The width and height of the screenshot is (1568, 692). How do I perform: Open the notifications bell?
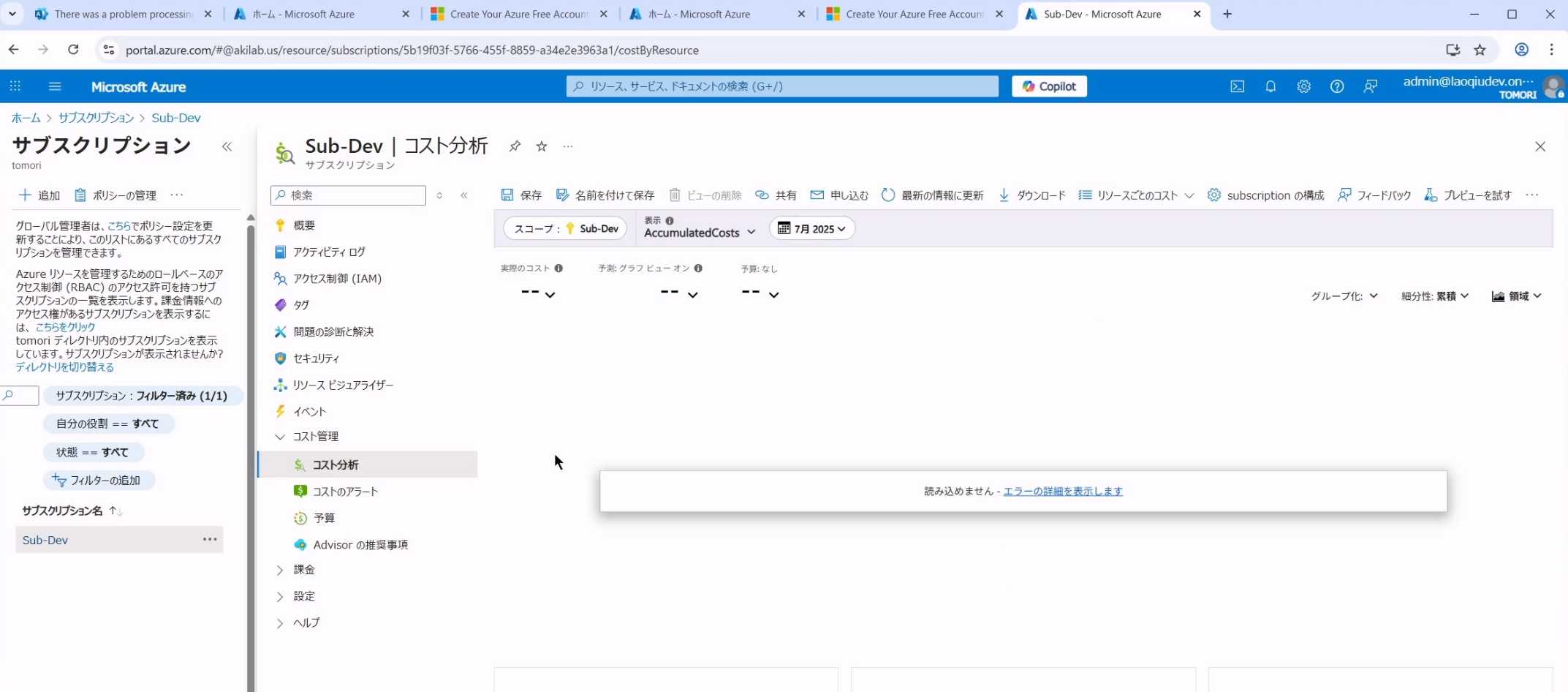[x=1270, y=86]
